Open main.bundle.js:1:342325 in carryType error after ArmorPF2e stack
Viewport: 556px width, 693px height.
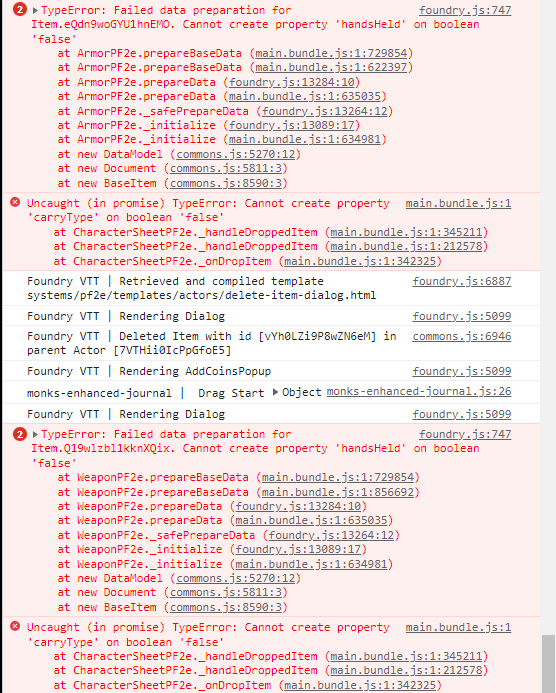pos(360,261)
